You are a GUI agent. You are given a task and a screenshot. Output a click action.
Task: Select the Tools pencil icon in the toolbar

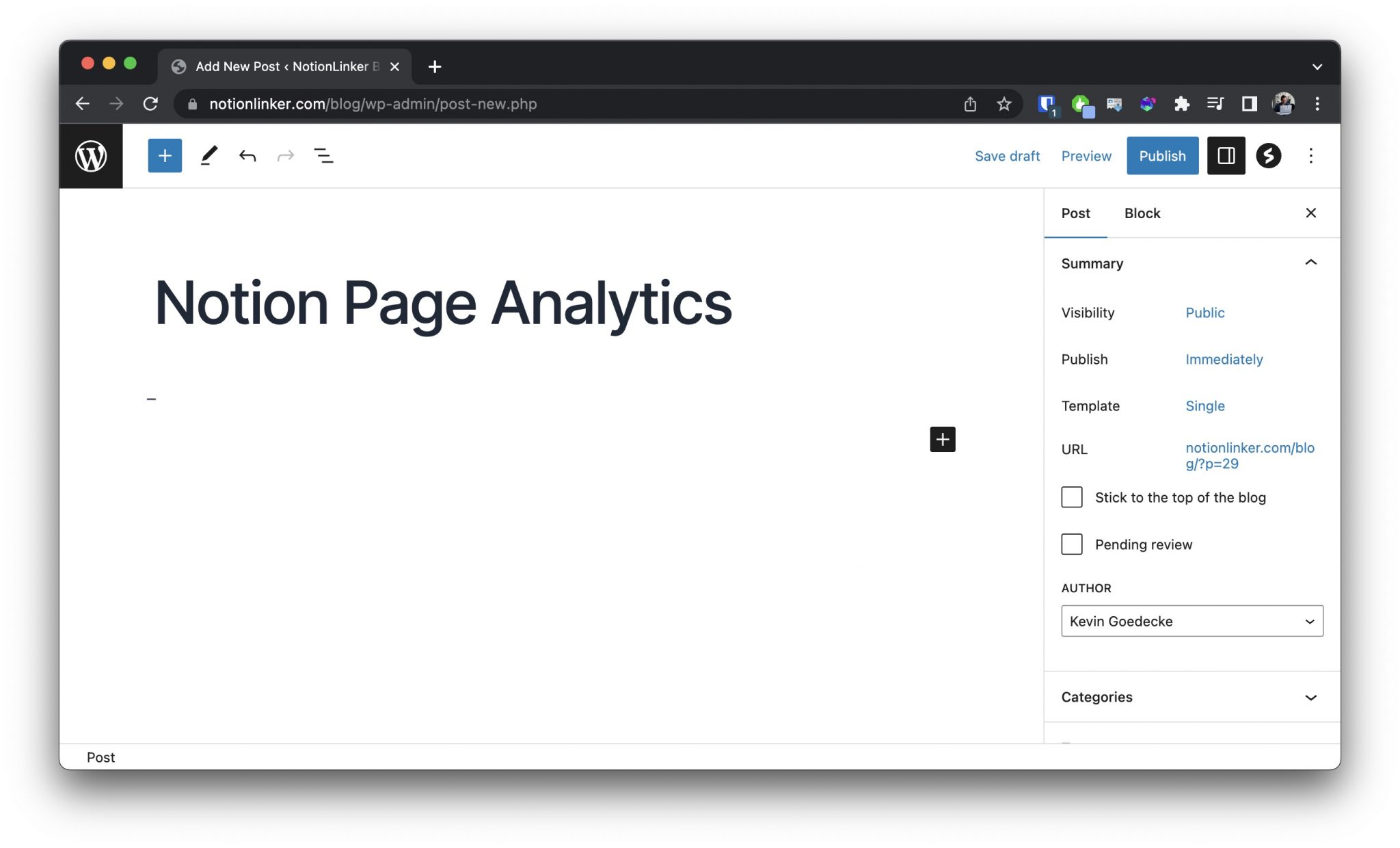pyautogui.click(x=208, y=155)
